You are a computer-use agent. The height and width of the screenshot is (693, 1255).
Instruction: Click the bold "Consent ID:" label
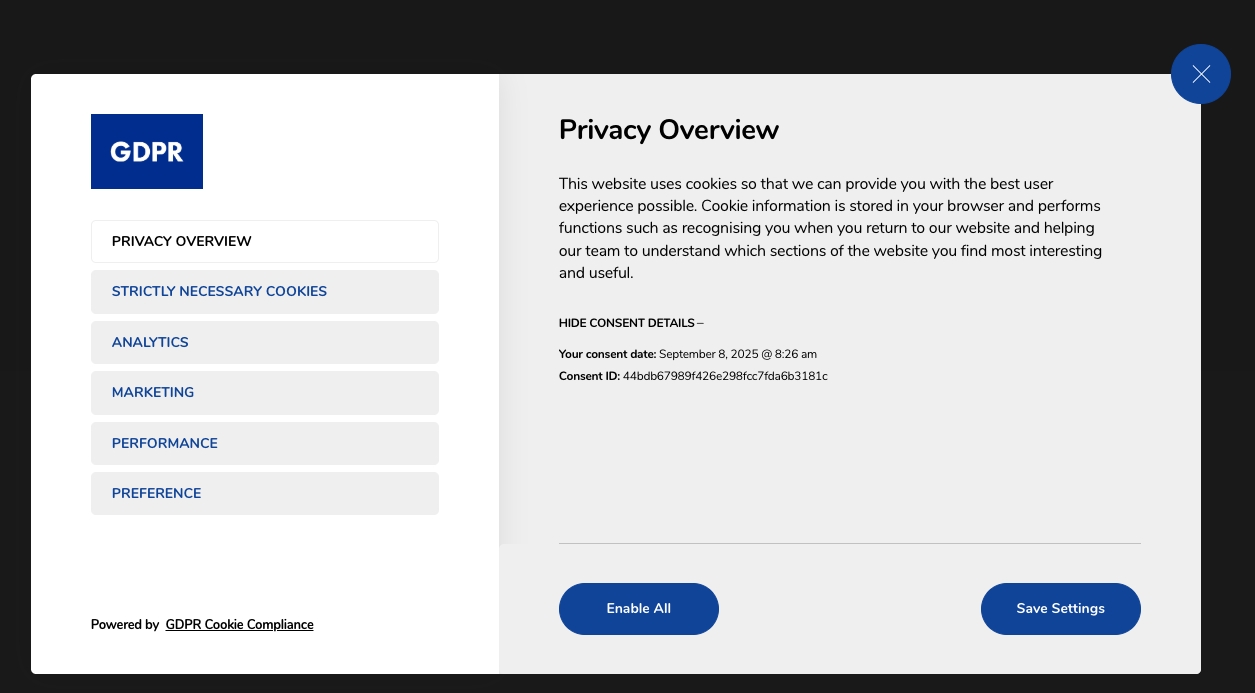click(589, 376)
